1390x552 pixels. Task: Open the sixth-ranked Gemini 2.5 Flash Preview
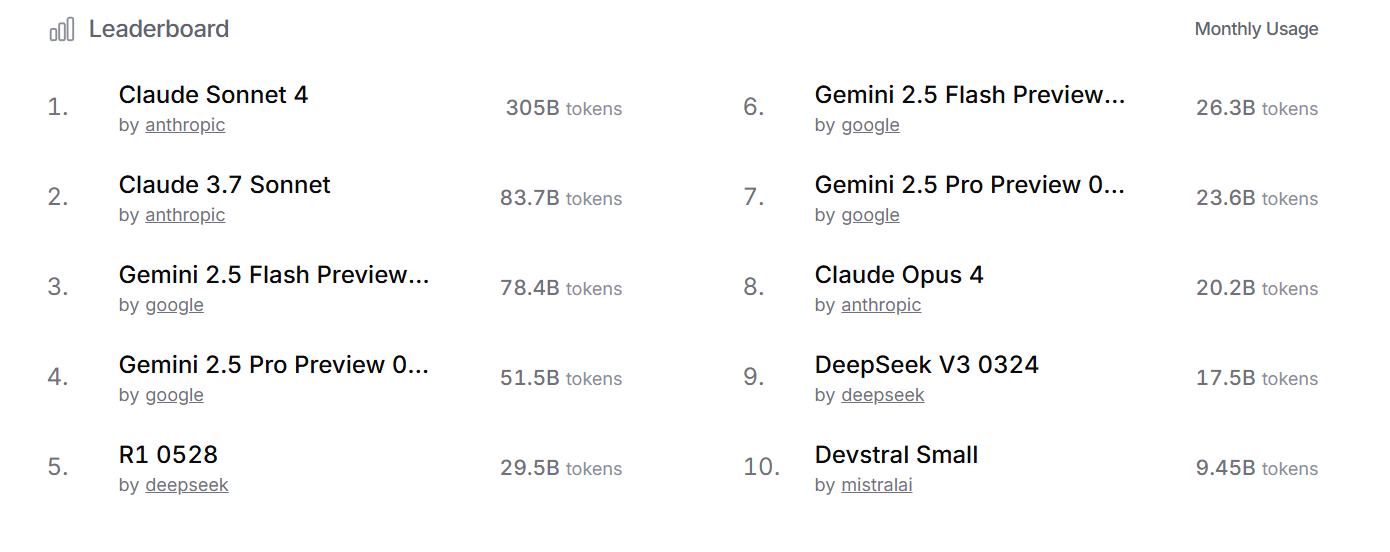coord(970,95)
